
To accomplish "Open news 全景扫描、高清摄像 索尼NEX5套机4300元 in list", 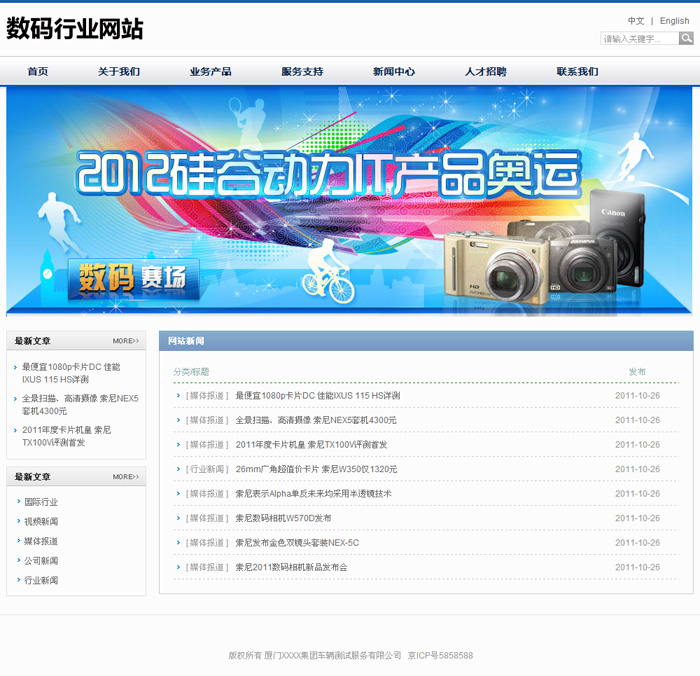I will tap(316, 420).
